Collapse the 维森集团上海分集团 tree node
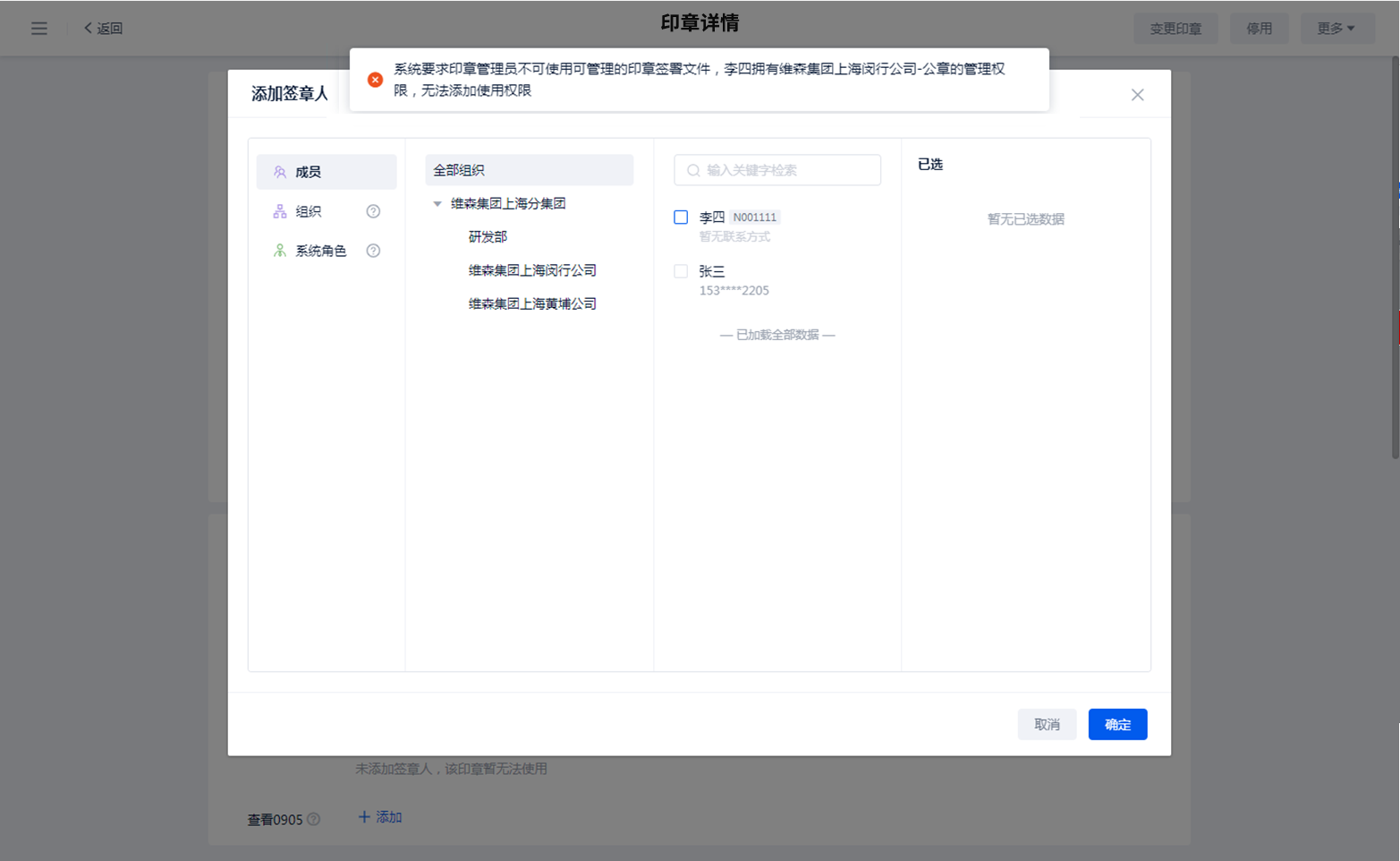Image resolution: width=1400 pixels, height=861 pixels. [437, 204]
